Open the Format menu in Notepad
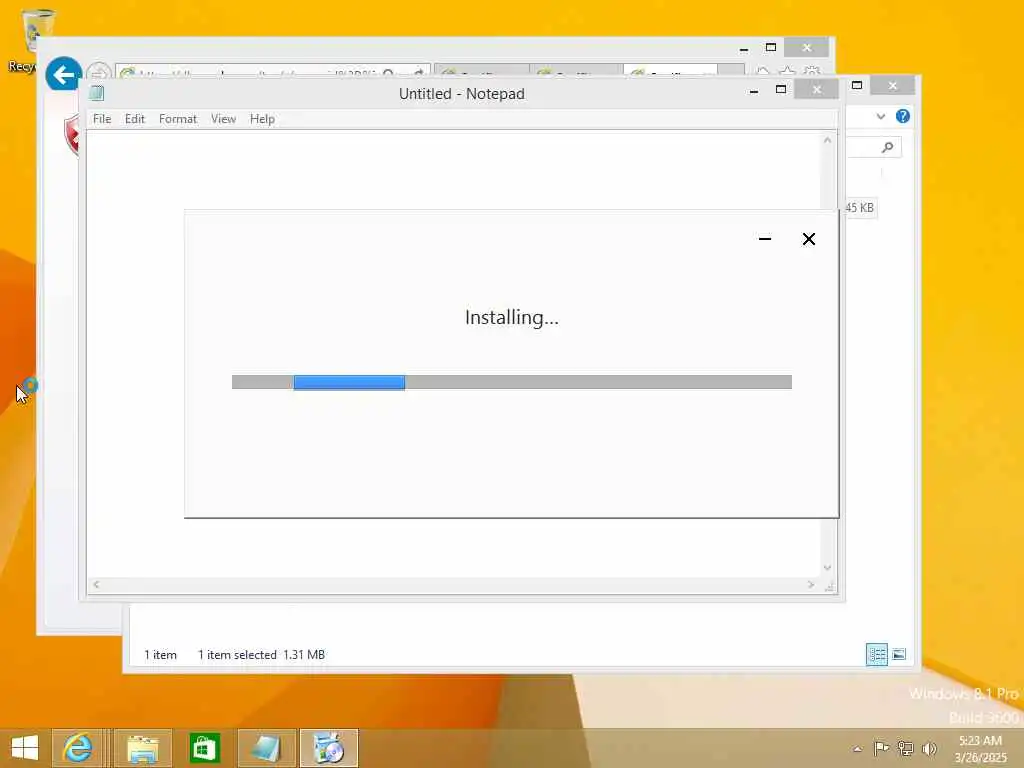Image resolution: width=1024 pixels, height=768 pixels. click(178, 119)
